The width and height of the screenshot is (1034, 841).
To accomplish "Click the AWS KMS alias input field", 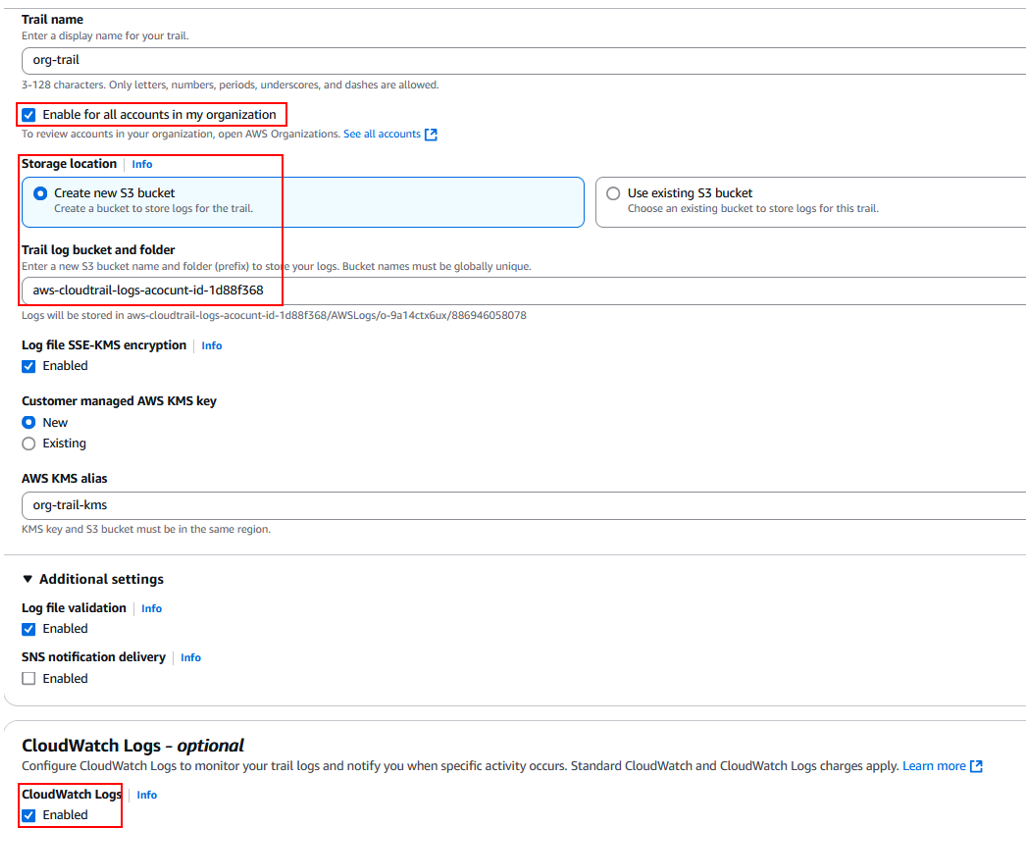I will click(524, 505).
